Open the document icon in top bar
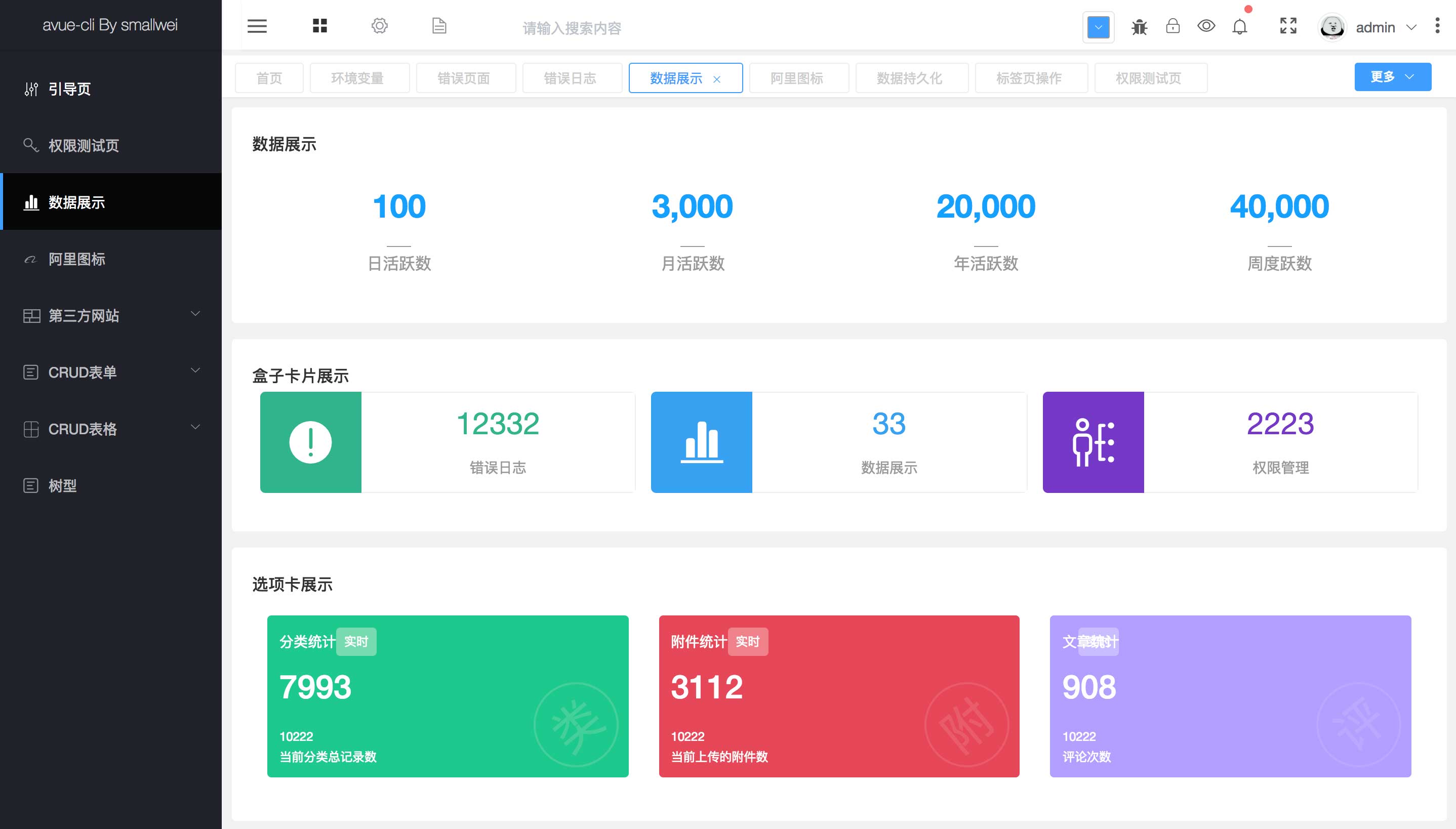This screenshot has height=829, width=1456. 439,26
